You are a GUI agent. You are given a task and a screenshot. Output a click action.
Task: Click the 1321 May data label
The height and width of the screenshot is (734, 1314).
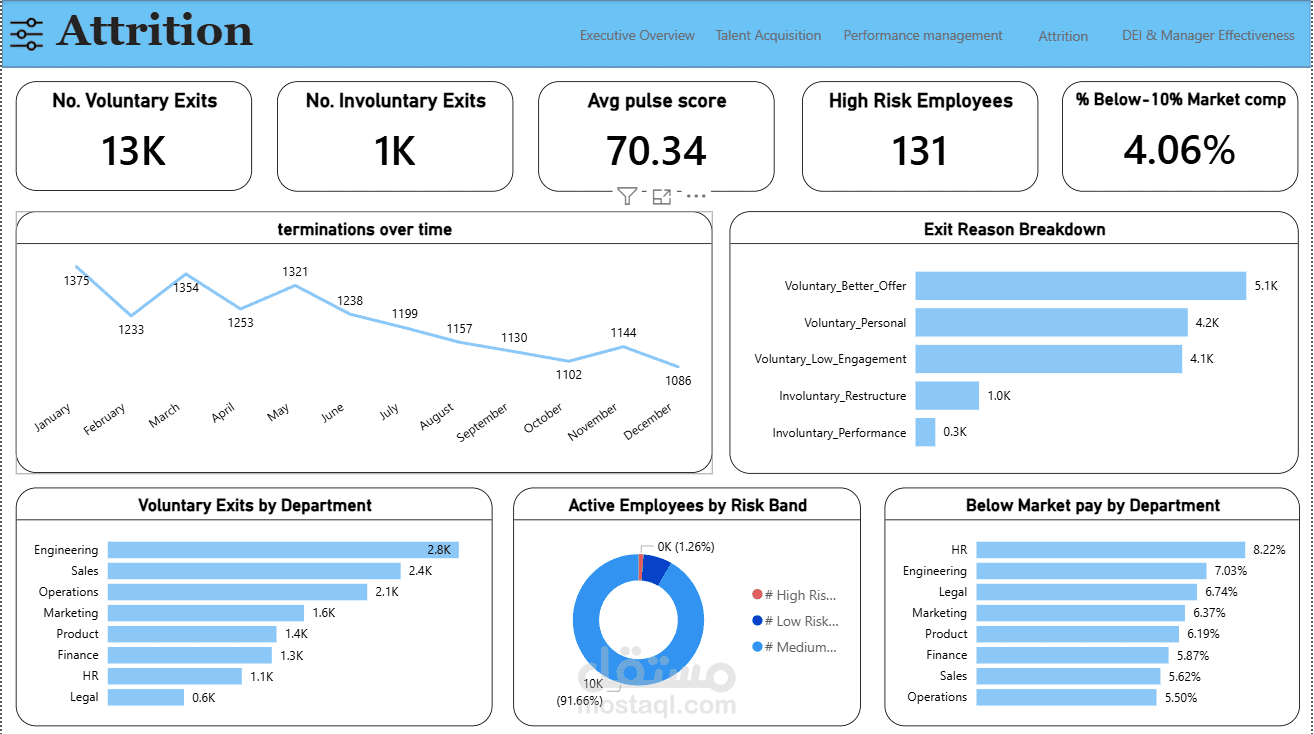[x=295, y=272]
